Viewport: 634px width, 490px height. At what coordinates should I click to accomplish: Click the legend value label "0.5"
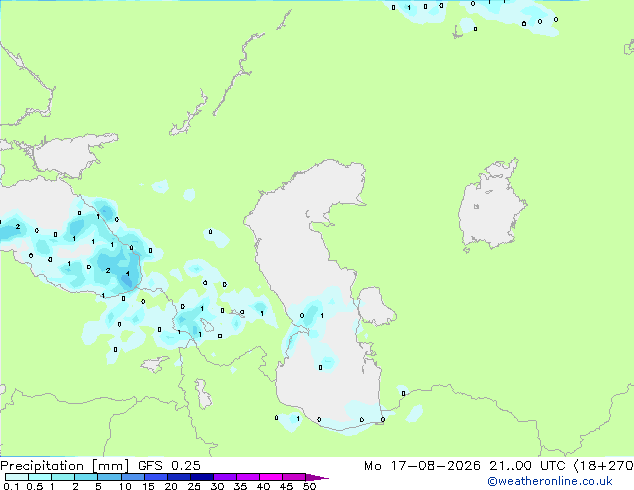click(x=35, y=486)
